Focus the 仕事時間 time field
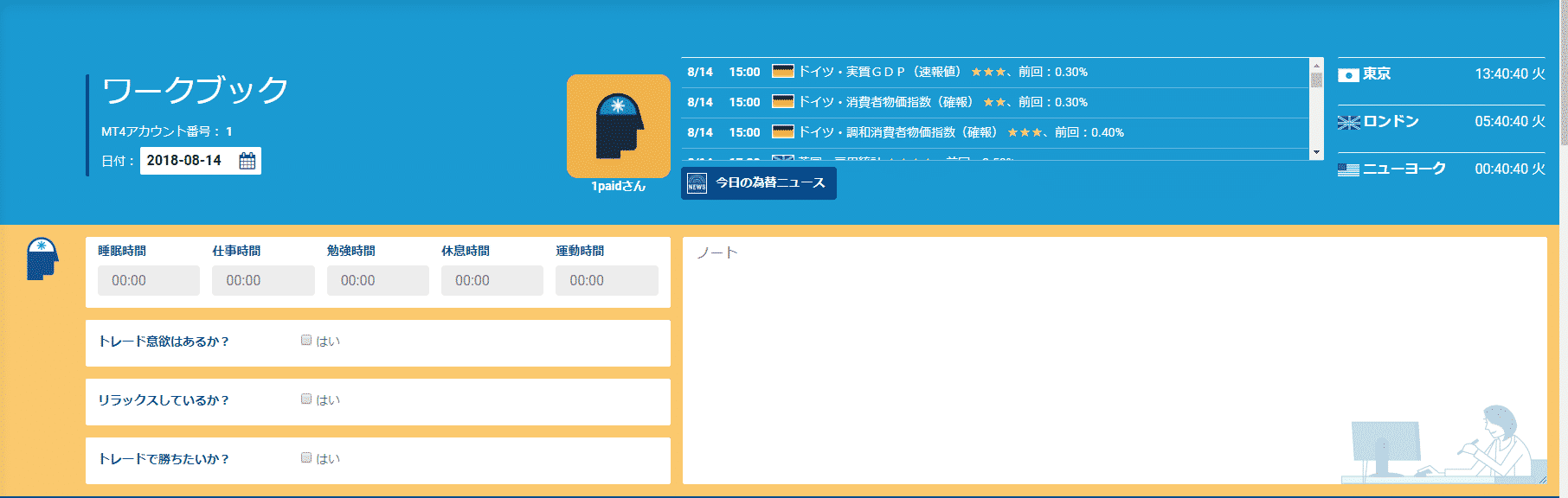This screenshot has width=1568, height=498. 263,280
